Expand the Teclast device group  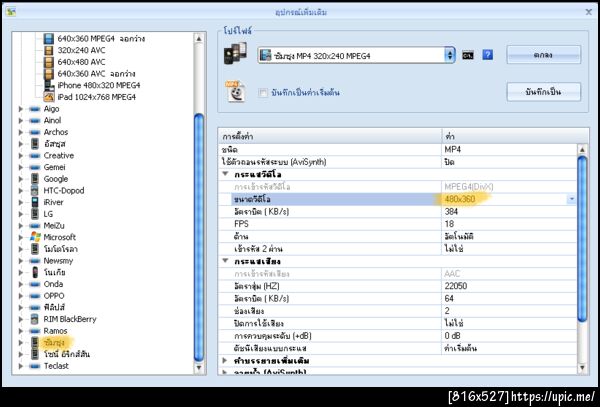(x=21, y=366)
